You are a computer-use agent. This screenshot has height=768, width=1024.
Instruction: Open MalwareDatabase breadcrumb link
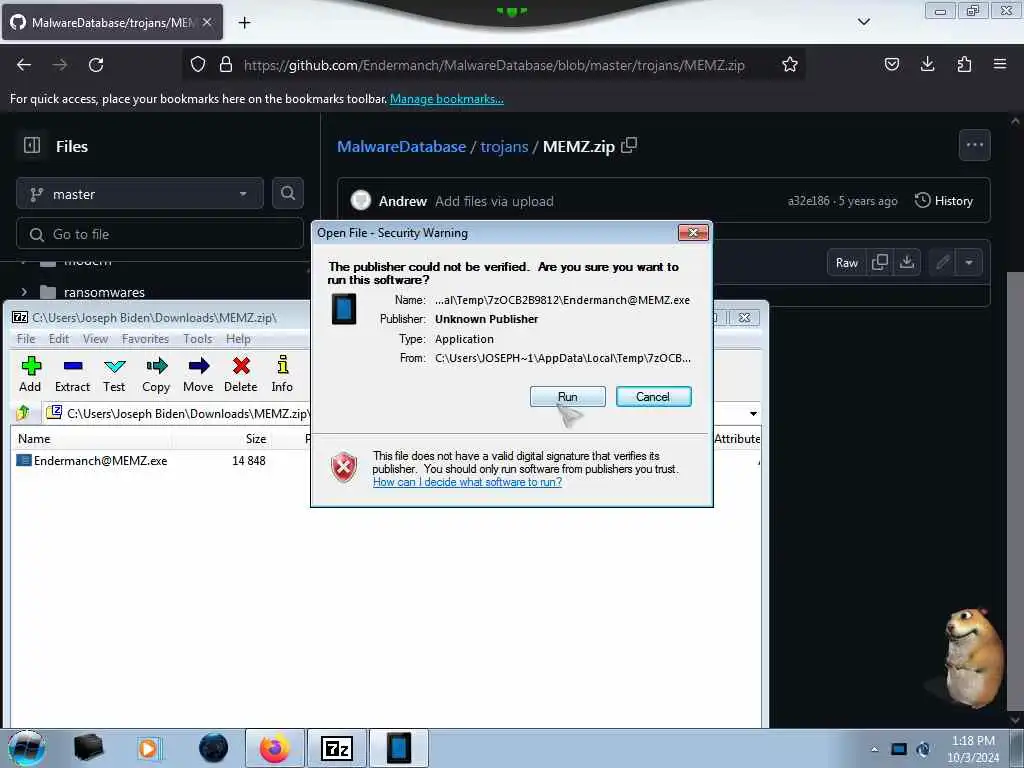click(402, 146)
